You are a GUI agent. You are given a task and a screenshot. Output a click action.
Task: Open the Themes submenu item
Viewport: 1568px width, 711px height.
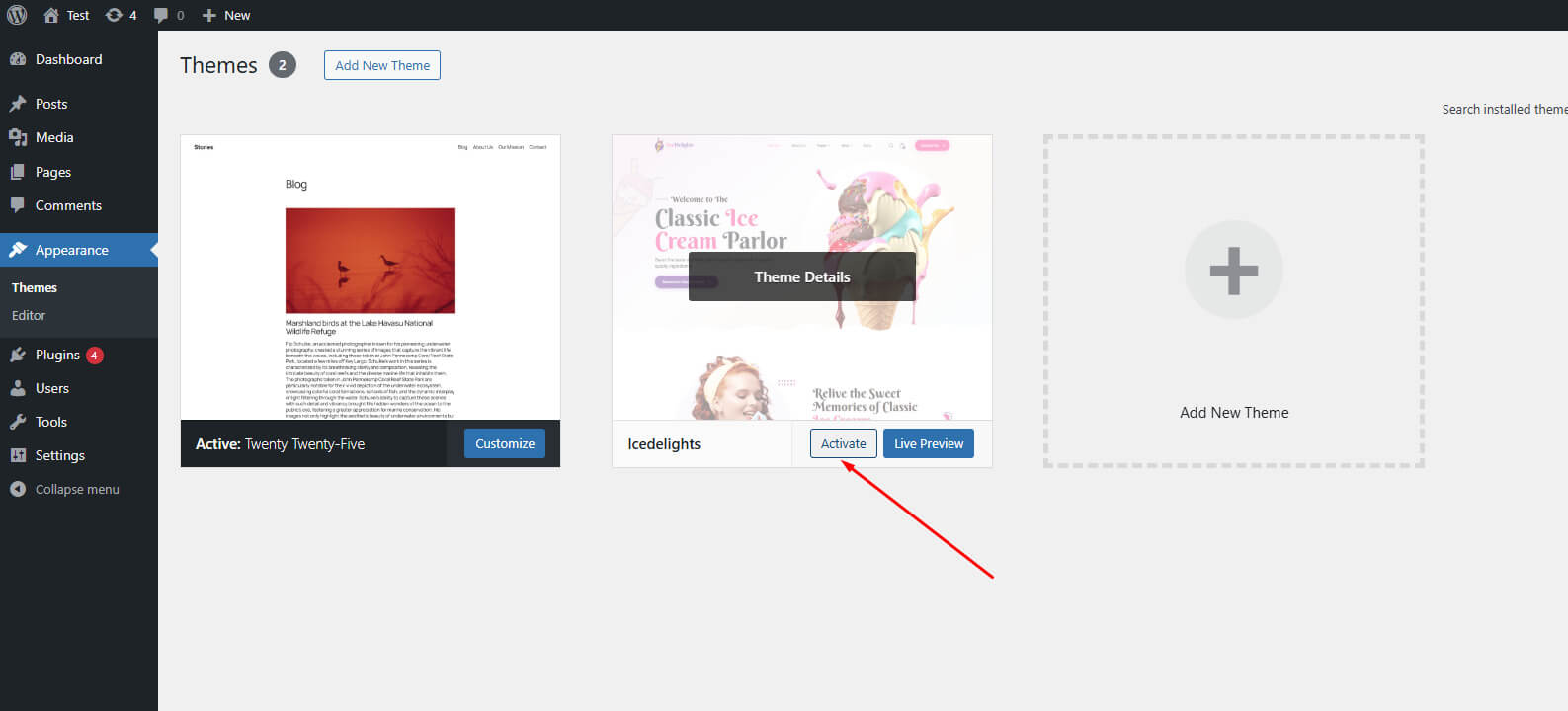(35, 287)
